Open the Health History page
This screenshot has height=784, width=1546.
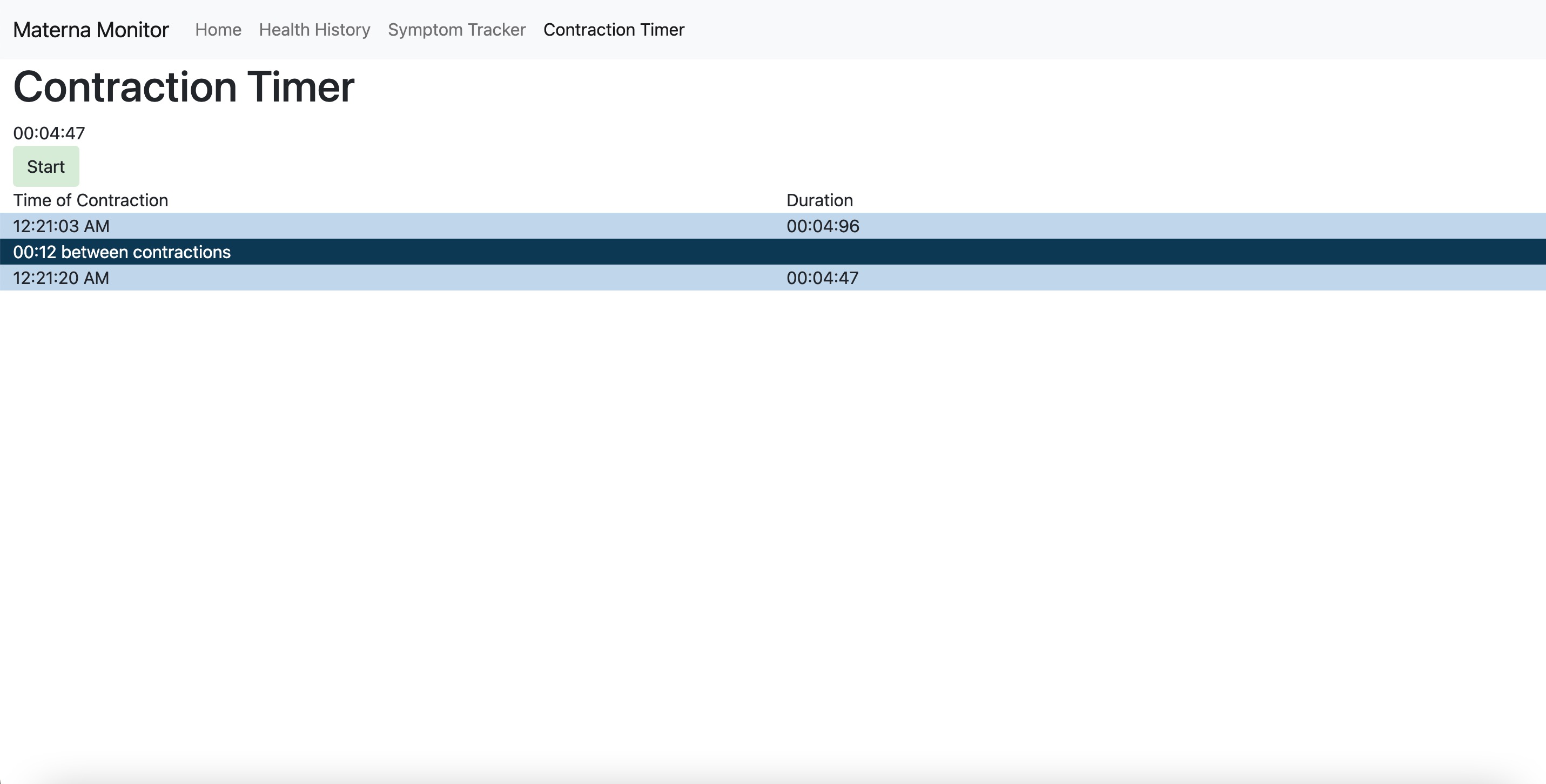(314, 30)
